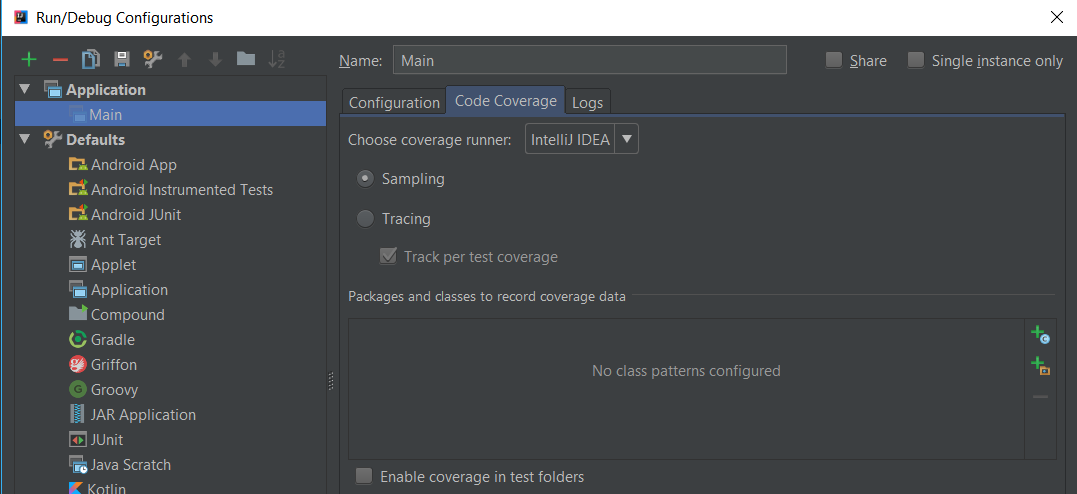This screenshot has width=1077, height=494.
Task: Click the panel splitter grip handle
Action: [331, 381]
